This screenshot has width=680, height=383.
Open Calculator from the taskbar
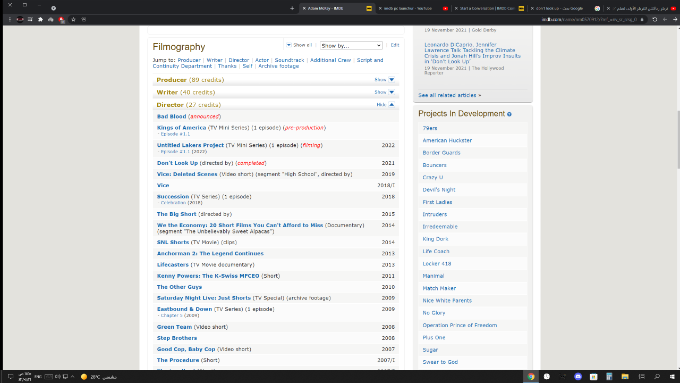coord(609,376)
